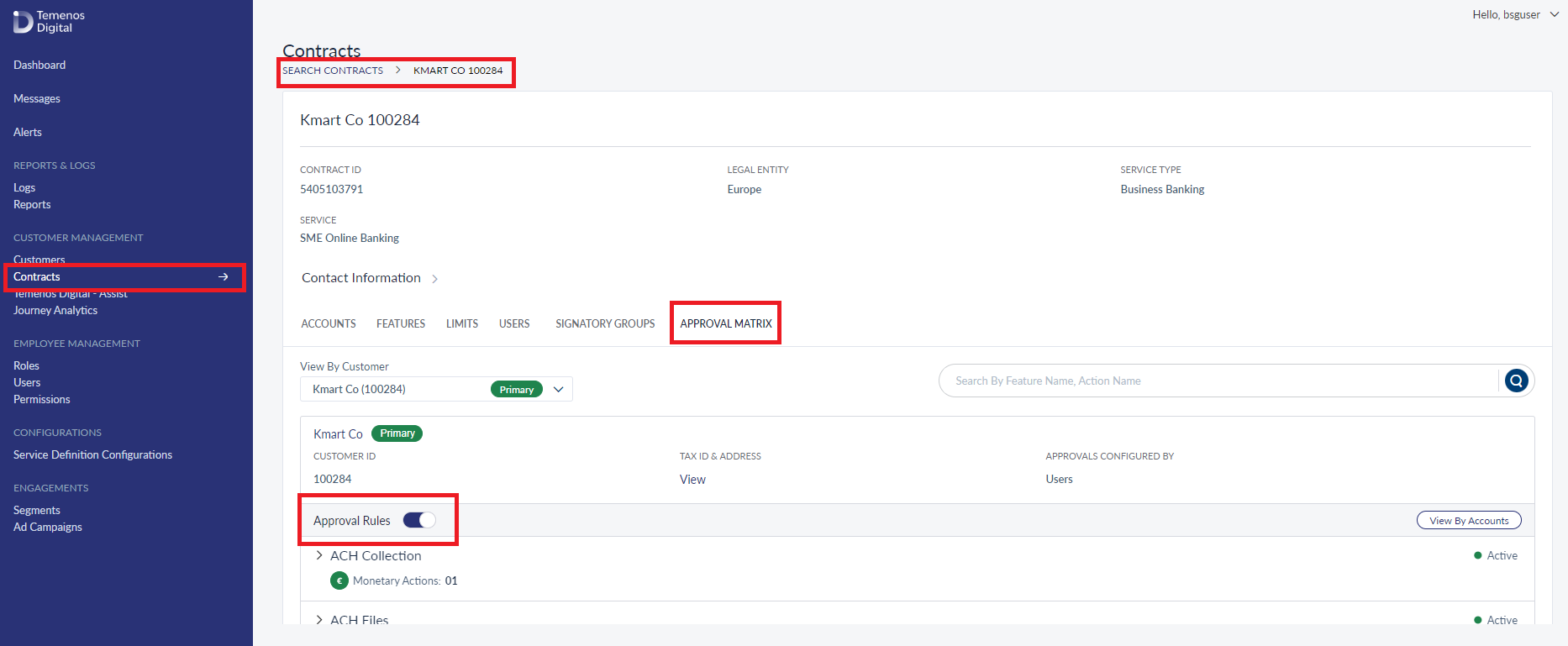Expand the ACH Collection row
The width and height of the screenshot is (1568, 646).
pos(319,555)
